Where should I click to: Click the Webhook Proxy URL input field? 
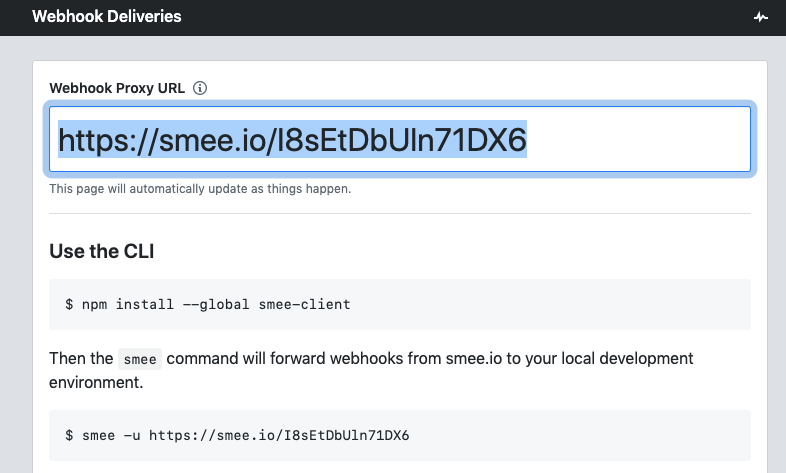click(x=400, y=139)
